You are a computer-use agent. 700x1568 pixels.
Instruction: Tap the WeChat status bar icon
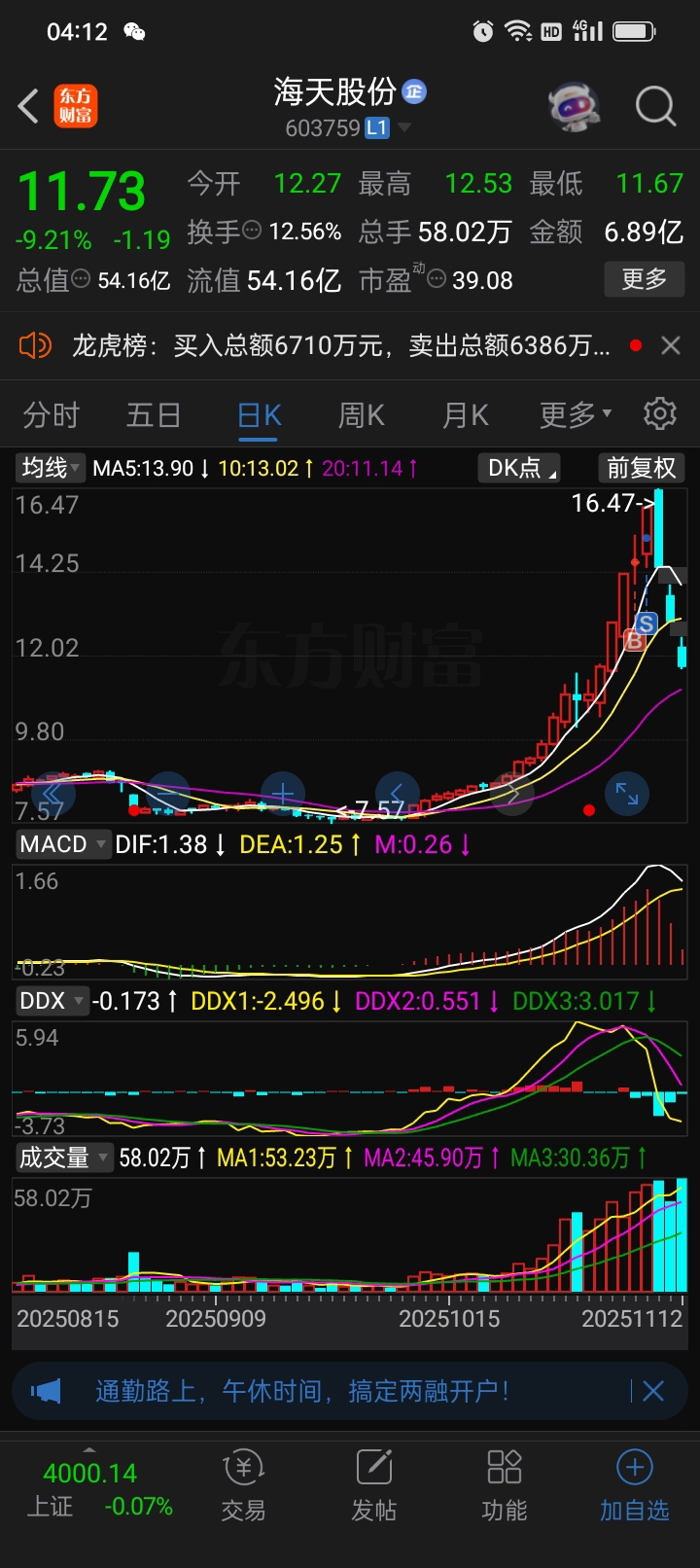[x=134, y=32]
